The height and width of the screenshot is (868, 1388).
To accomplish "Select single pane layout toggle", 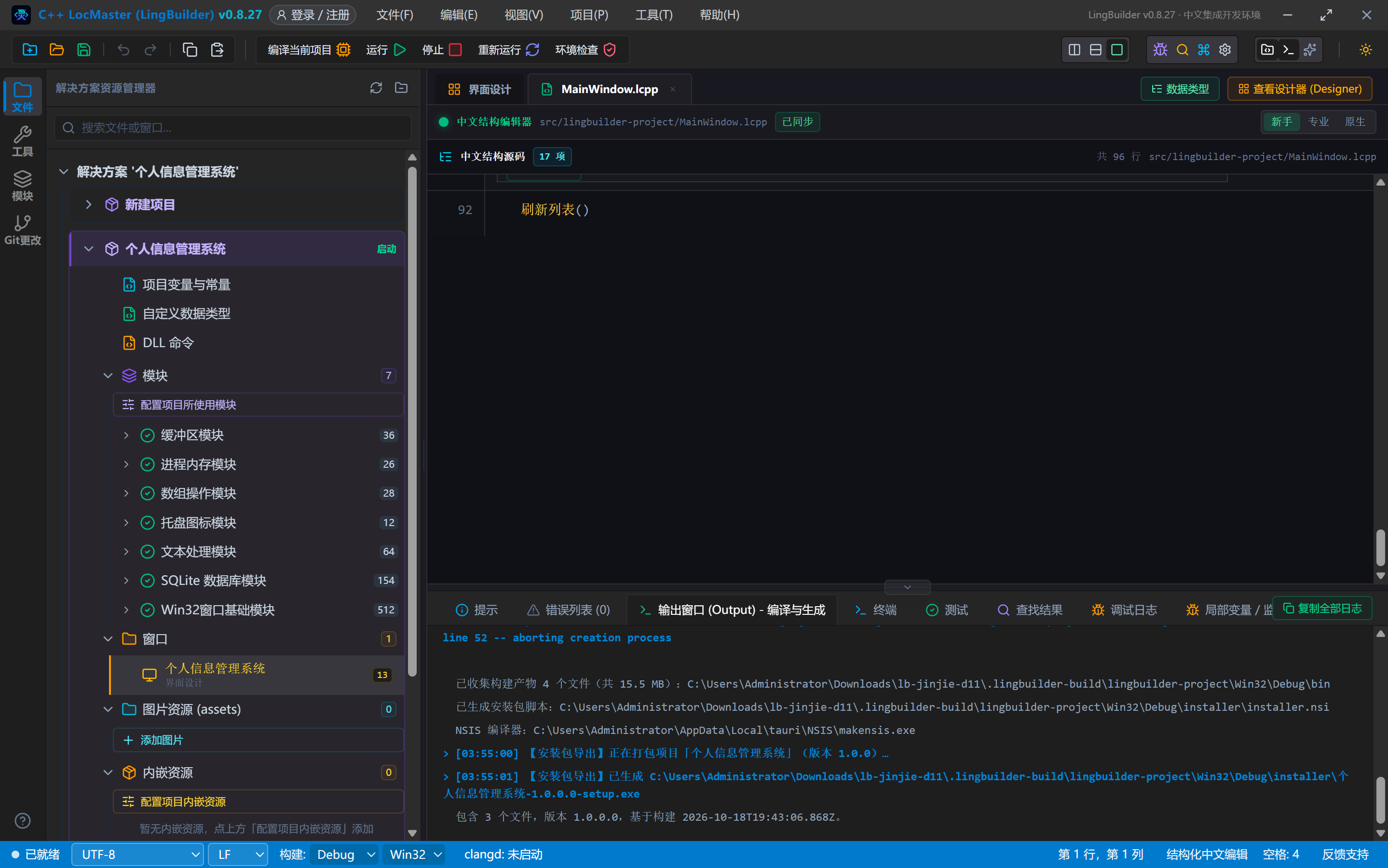I will (1117, 50).
